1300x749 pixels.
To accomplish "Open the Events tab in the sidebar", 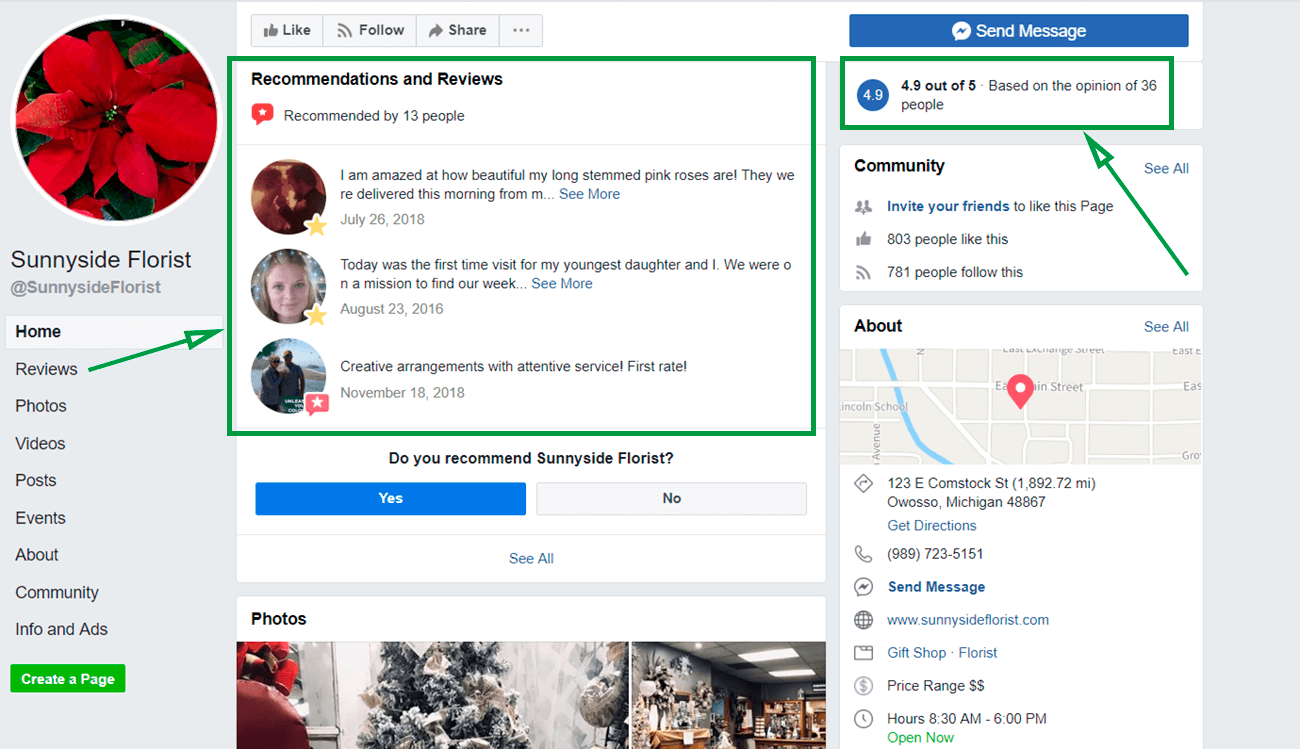I will click(x=40, y=518).
